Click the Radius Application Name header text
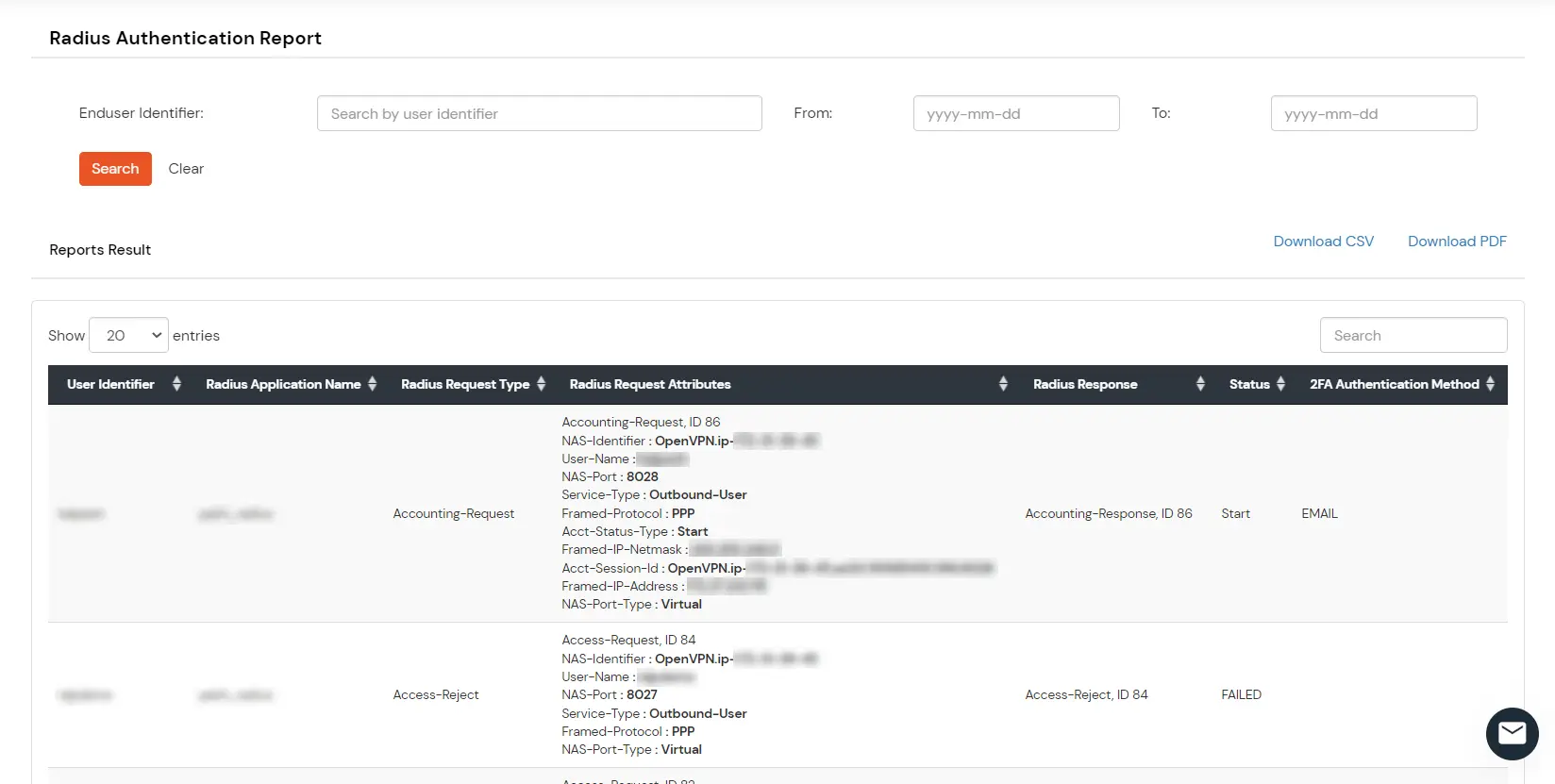The width and height of the screenshot is (1555, 784). point(283,384)
